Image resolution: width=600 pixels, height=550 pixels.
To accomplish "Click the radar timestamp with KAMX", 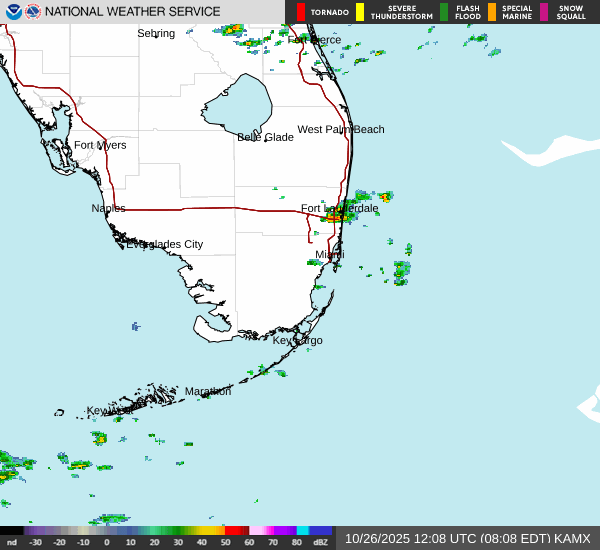I will click(x=468, y=538).
